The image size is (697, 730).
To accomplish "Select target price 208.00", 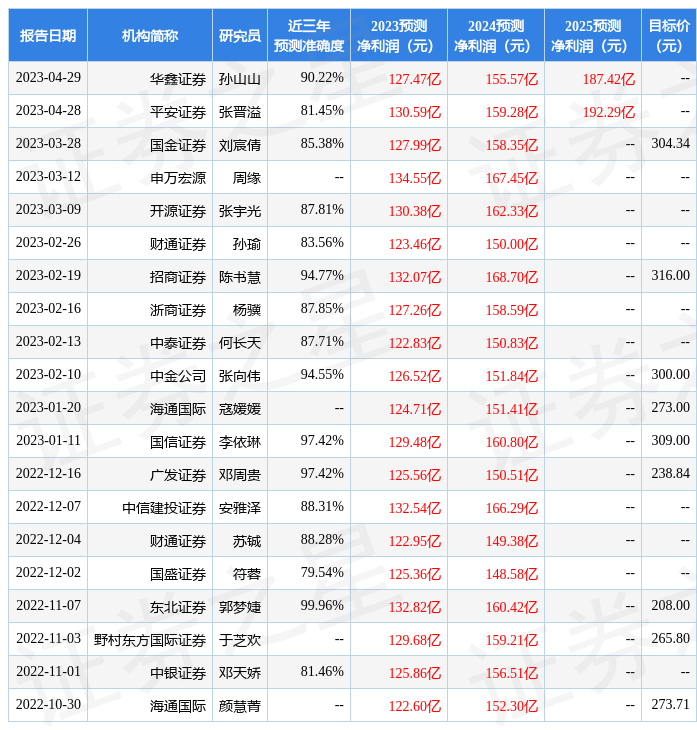I will click(670, 606).
